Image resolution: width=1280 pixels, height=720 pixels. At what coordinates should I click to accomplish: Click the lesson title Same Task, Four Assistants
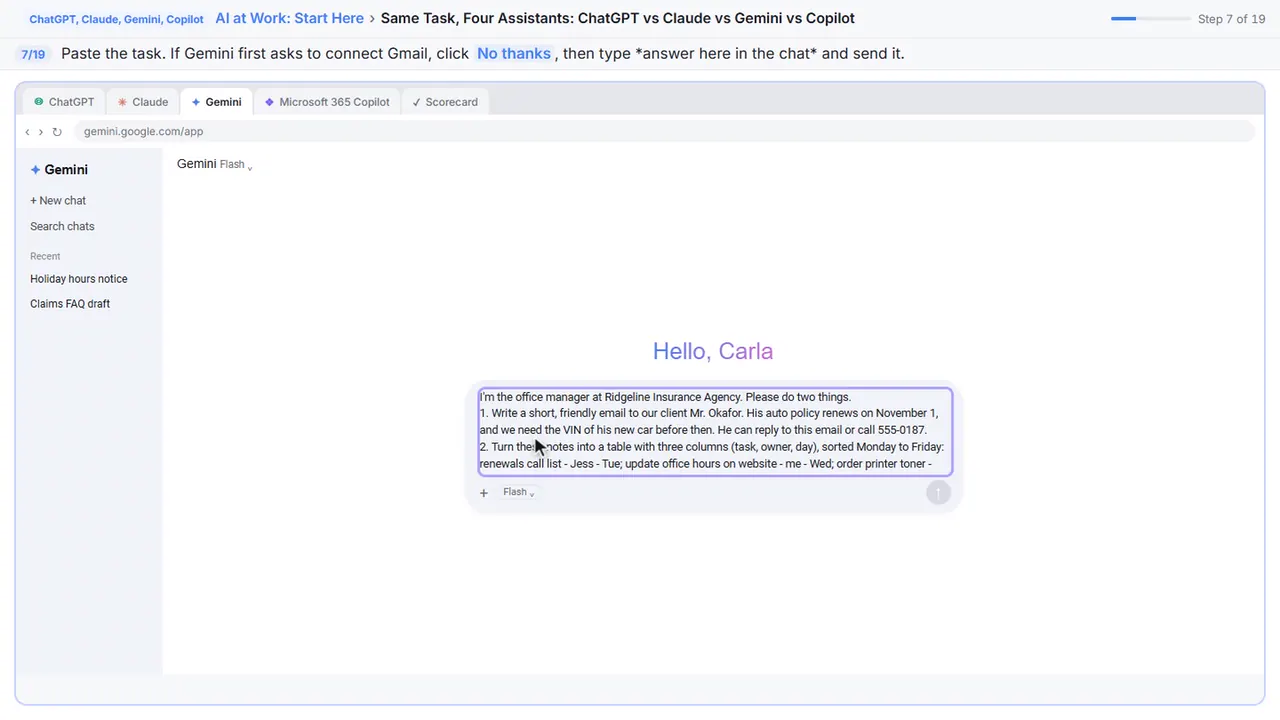pyautogui.click(x=618, y=18)
